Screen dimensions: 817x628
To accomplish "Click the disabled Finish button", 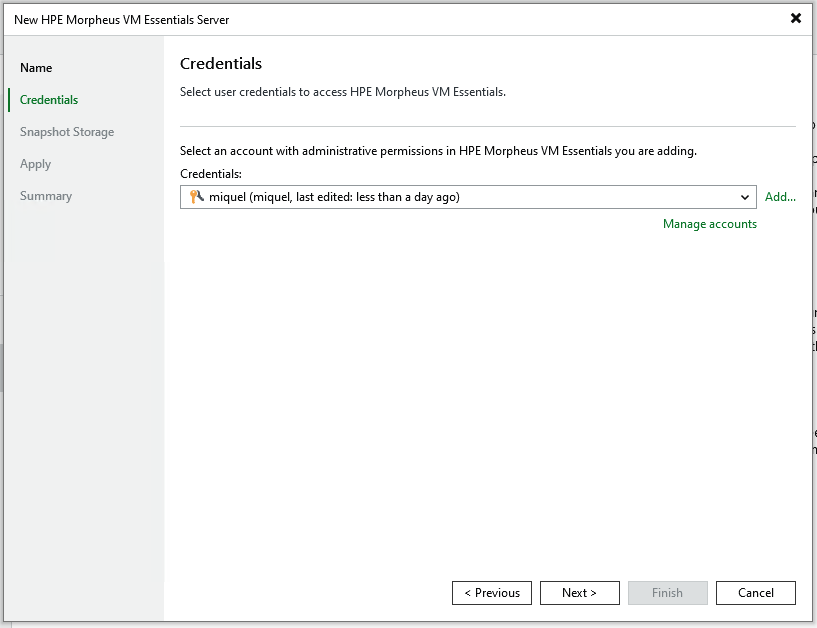I will [x=667, y=593].
